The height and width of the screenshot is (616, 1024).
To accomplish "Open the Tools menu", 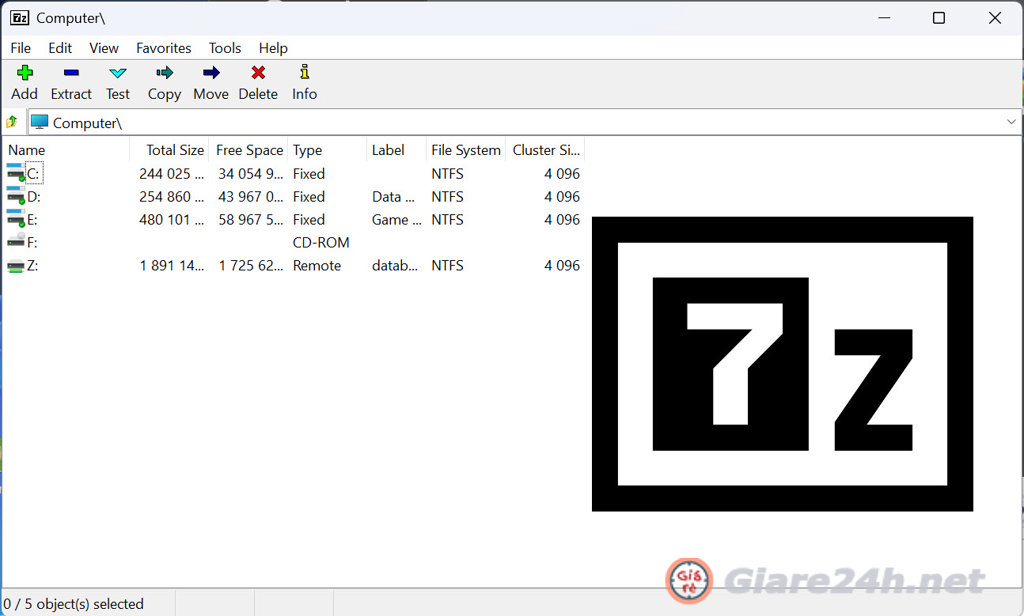I will pos(224,47).
